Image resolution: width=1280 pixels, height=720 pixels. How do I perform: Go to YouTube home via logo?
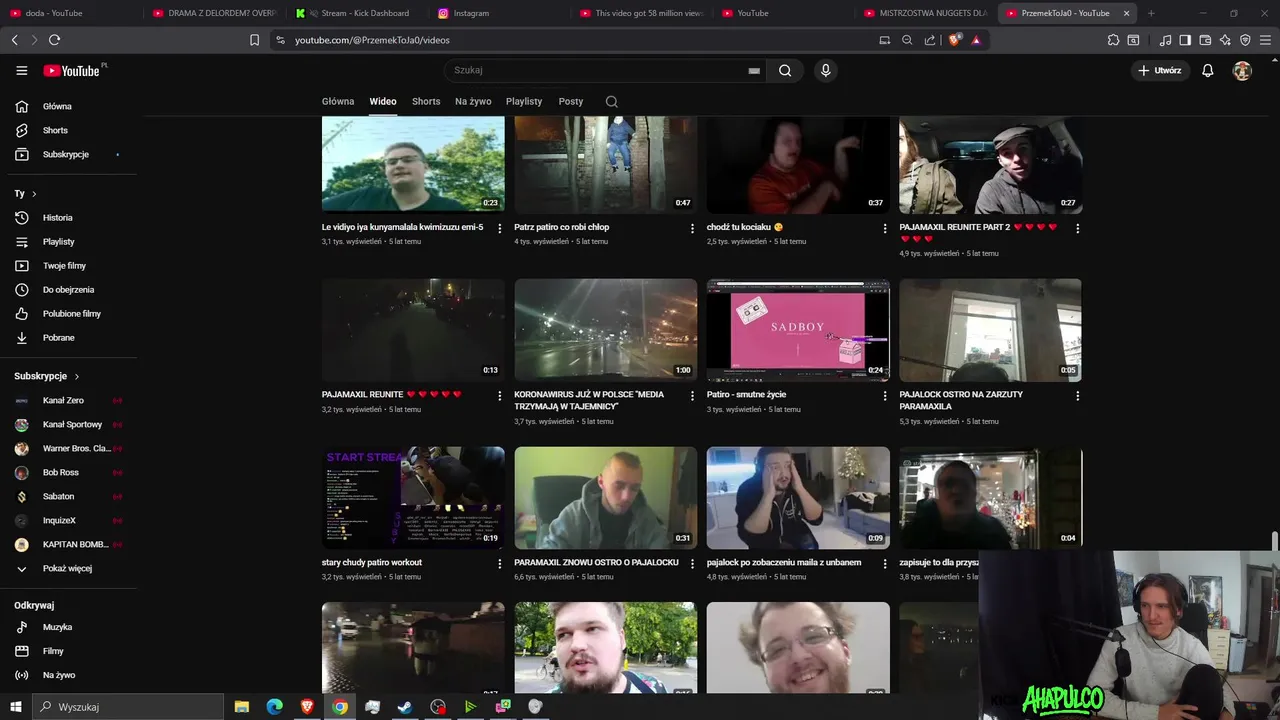(72, 70)
